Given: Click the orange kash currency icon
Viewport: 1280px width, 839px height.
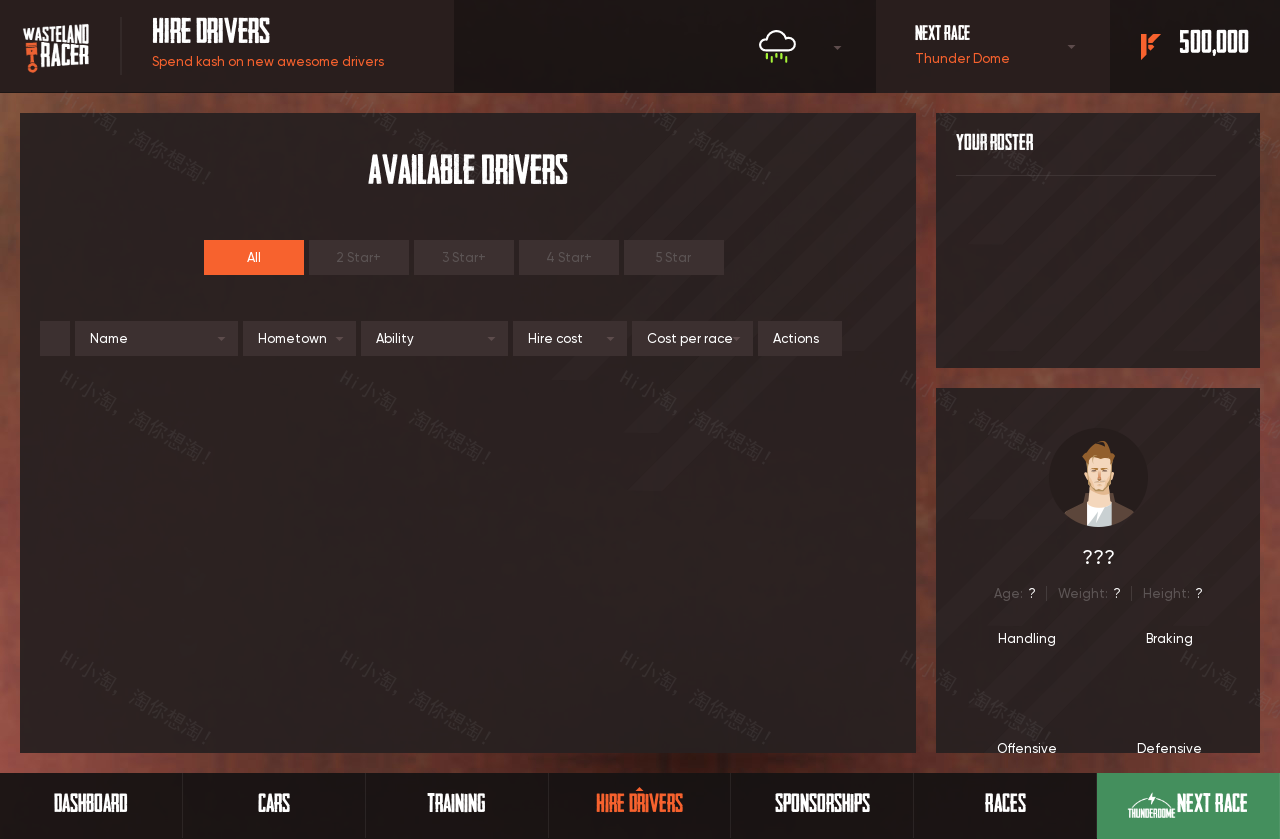Looking at the screenshot, I should [x=1150, y=46].
